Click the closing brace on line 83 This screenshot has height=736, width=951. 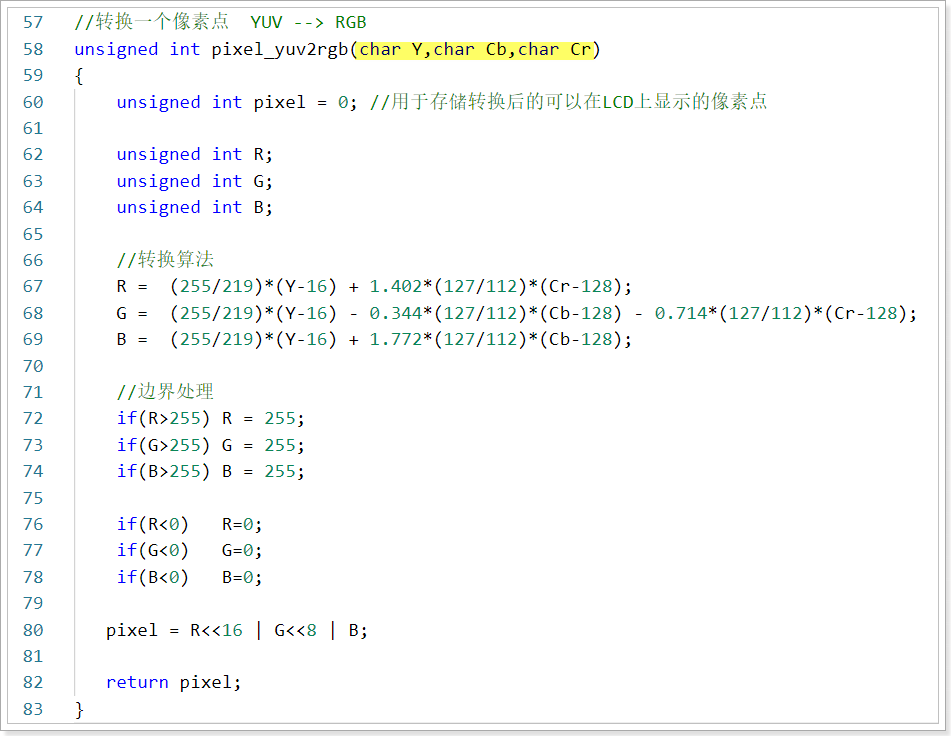tap(79, 709)
